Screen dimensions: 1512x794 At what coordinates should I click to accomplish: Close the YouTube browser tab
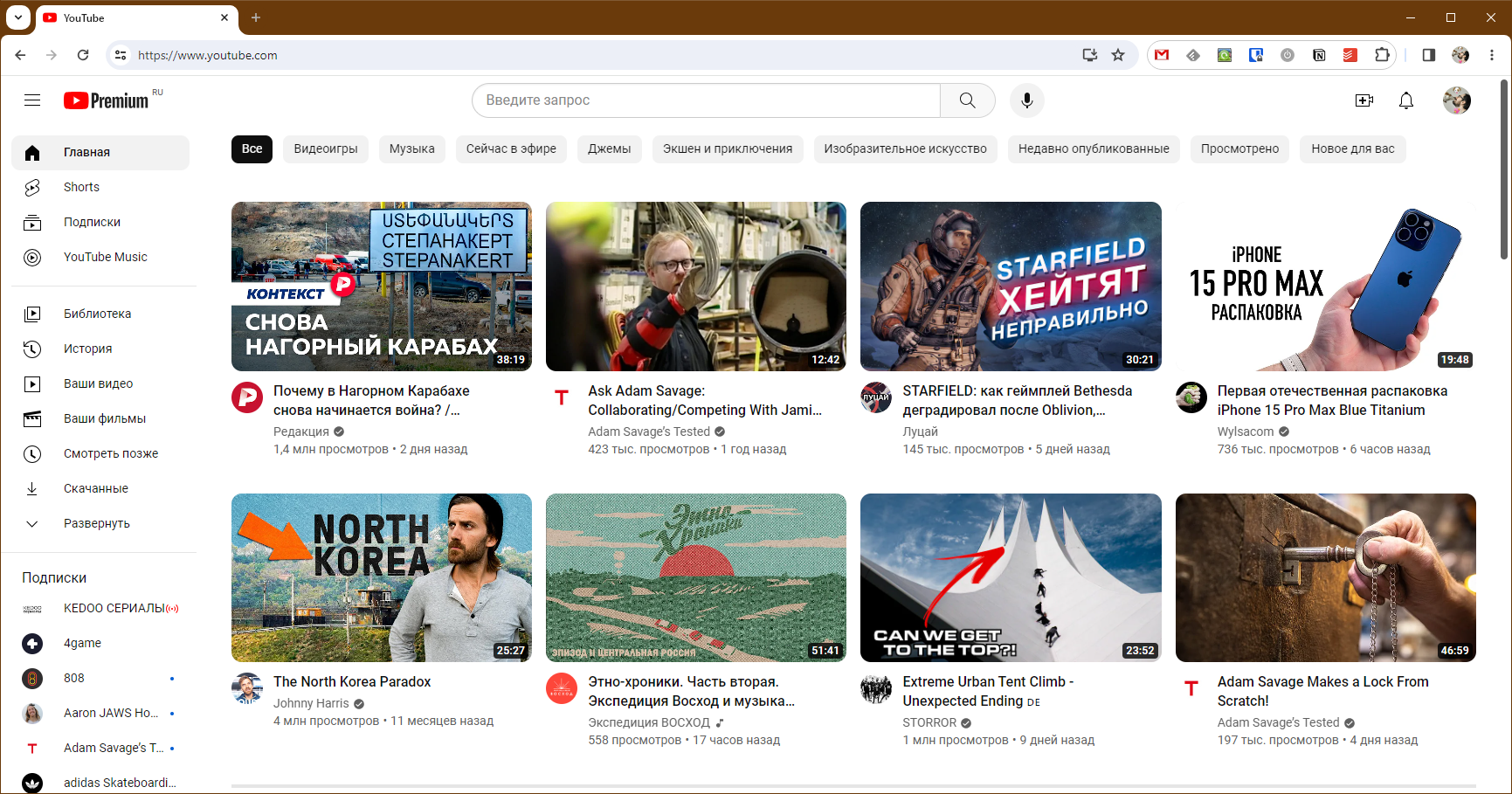[224, 17]
